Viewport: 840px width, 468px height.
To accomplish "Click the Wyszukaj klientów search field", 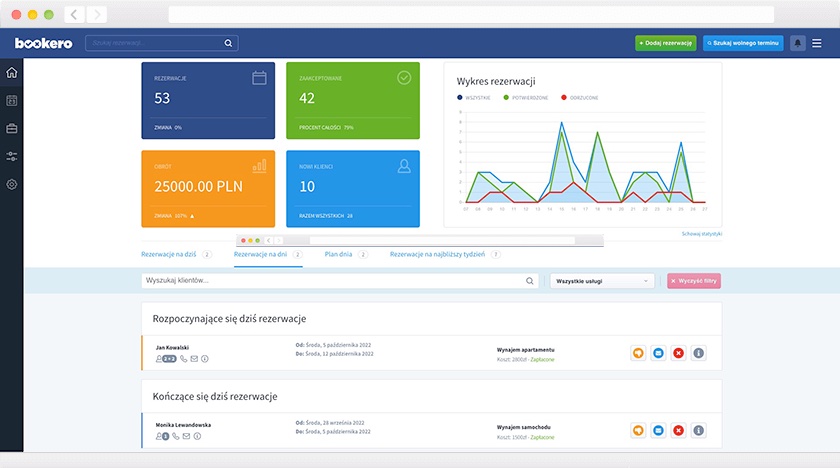I will point(340,281).
